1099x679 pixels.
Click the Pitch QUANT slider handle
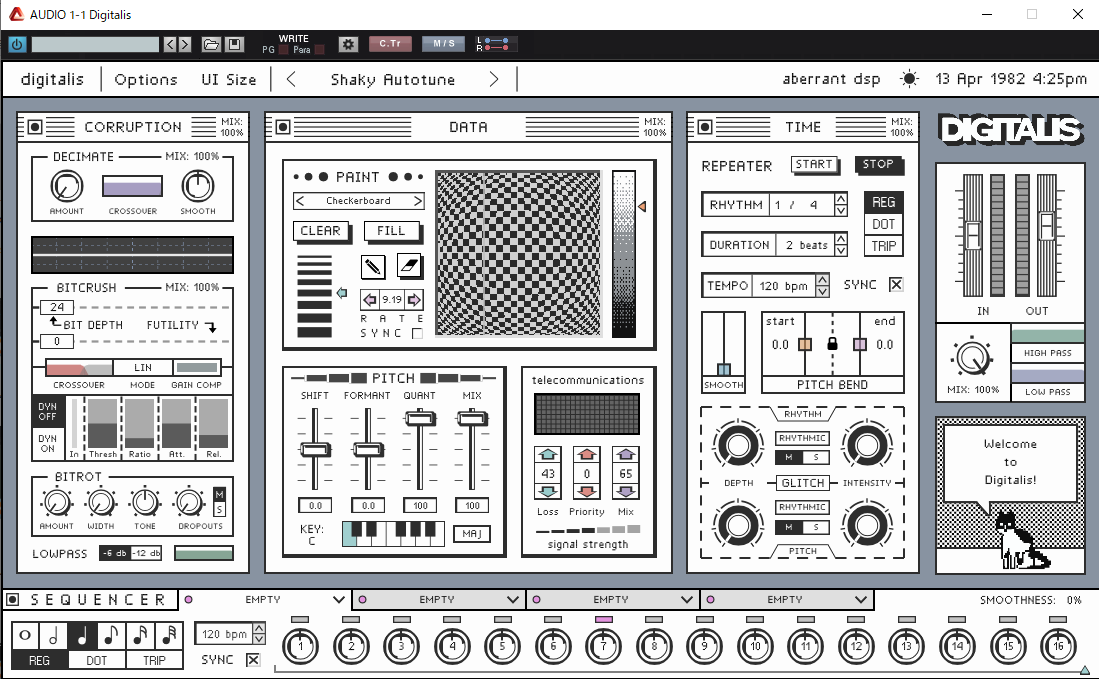pyautogui.click(x=420, y=419)
